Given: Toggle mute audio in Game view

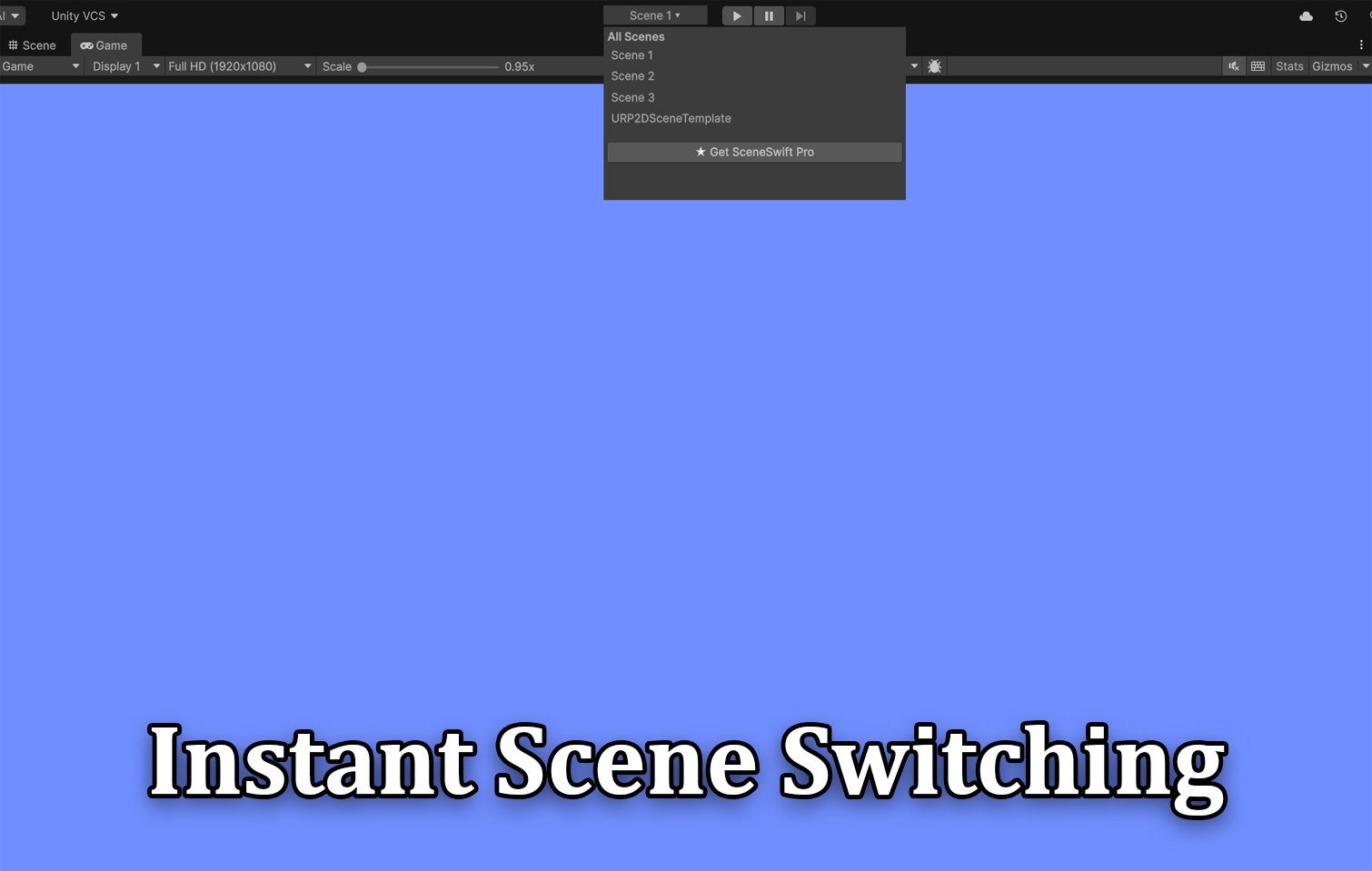Looking at the screenshot, I should (x=1234, y=66).
